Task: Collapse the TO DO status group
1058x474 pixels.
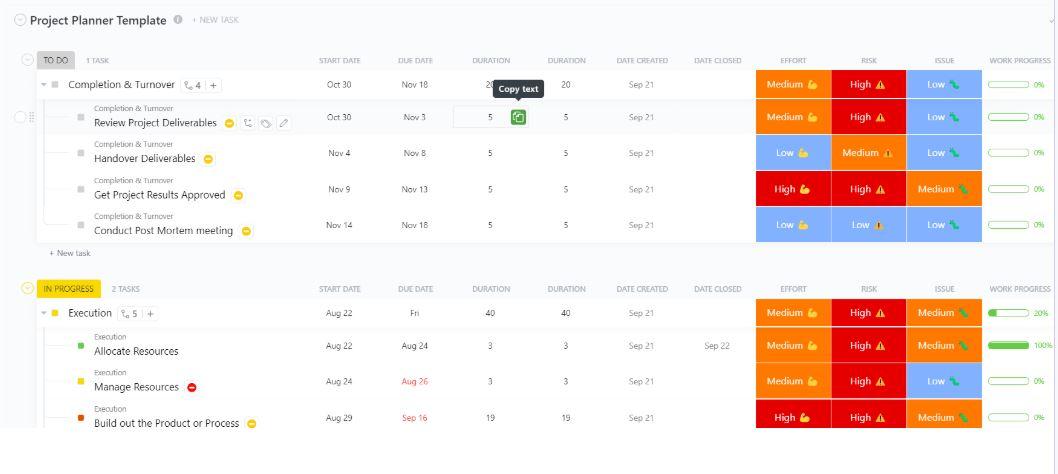Action: click(x=28, y=60)
